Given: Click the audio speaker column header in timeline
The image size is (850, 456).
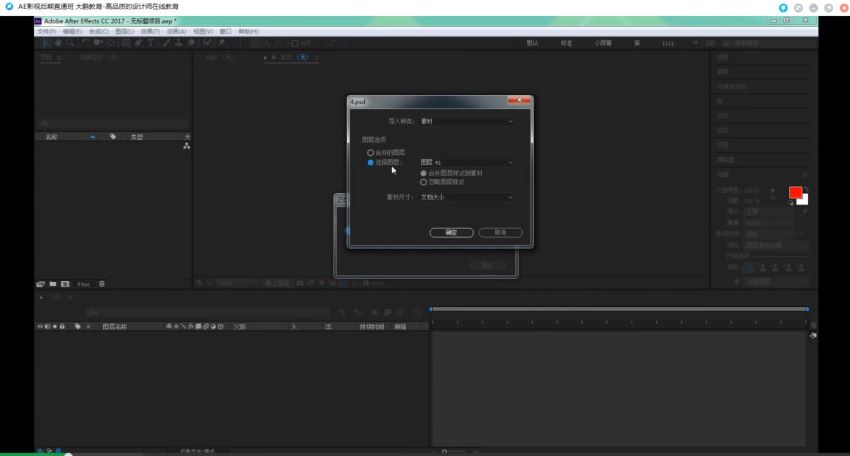Looking at the screenshot, I should click(47, 326).
